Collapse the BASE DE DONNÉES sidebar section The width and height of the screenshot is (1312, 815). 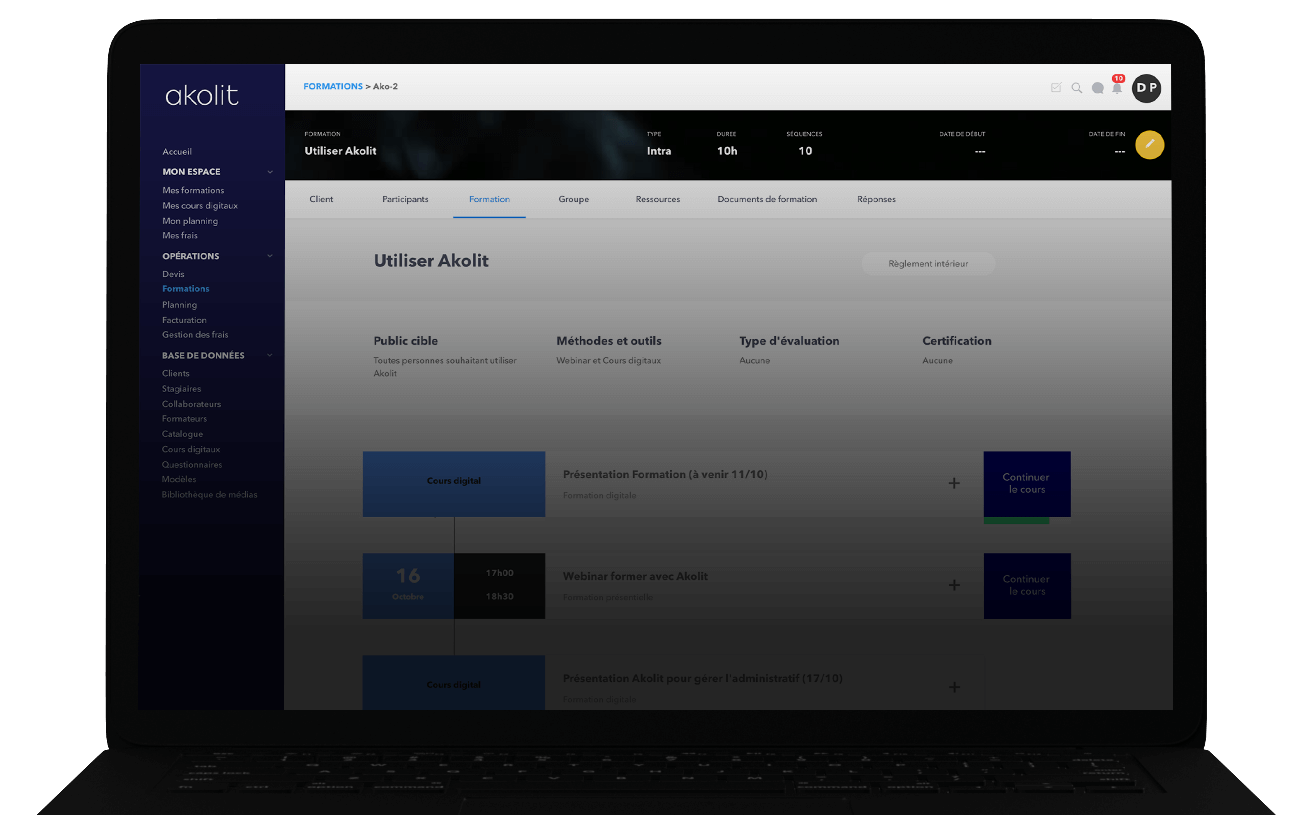click(x=270, y=355)
